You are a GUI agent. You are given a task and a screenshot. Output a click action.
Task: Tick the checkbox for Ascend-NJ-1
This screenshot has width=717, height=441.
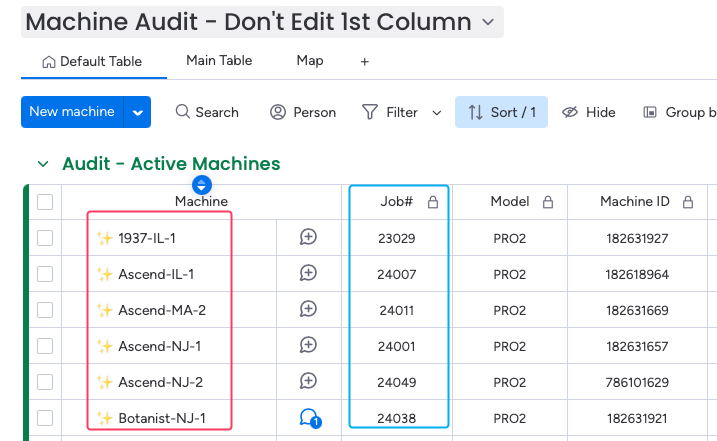point(45,346)
